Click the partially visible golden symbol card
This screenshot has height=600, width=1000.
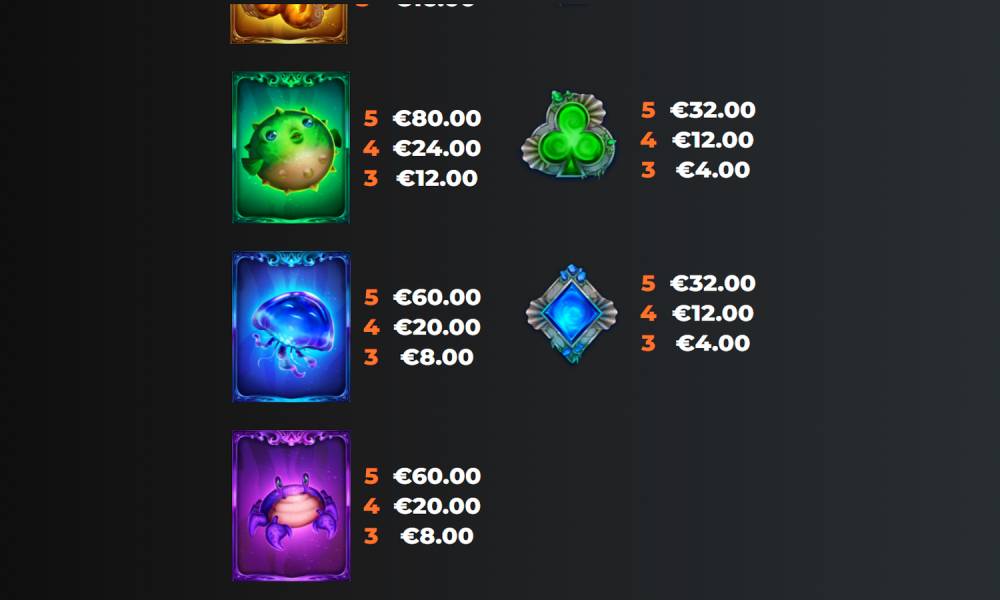[x=289, y=23]
